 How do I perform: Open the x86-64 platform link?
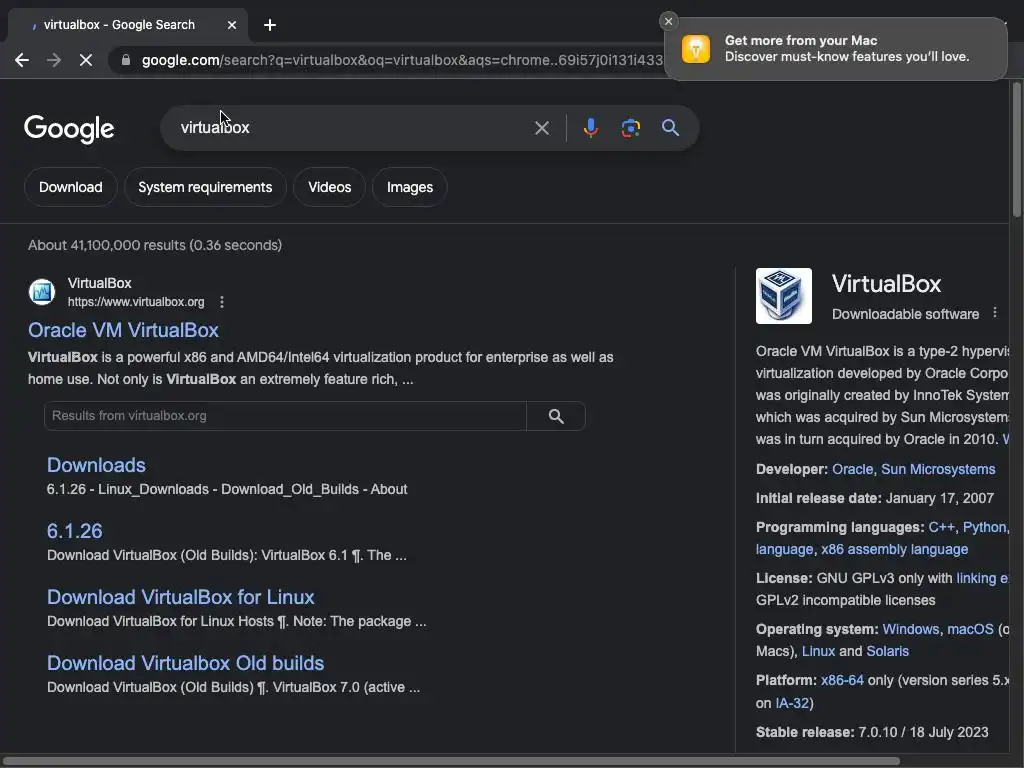[x=842, y=680]
